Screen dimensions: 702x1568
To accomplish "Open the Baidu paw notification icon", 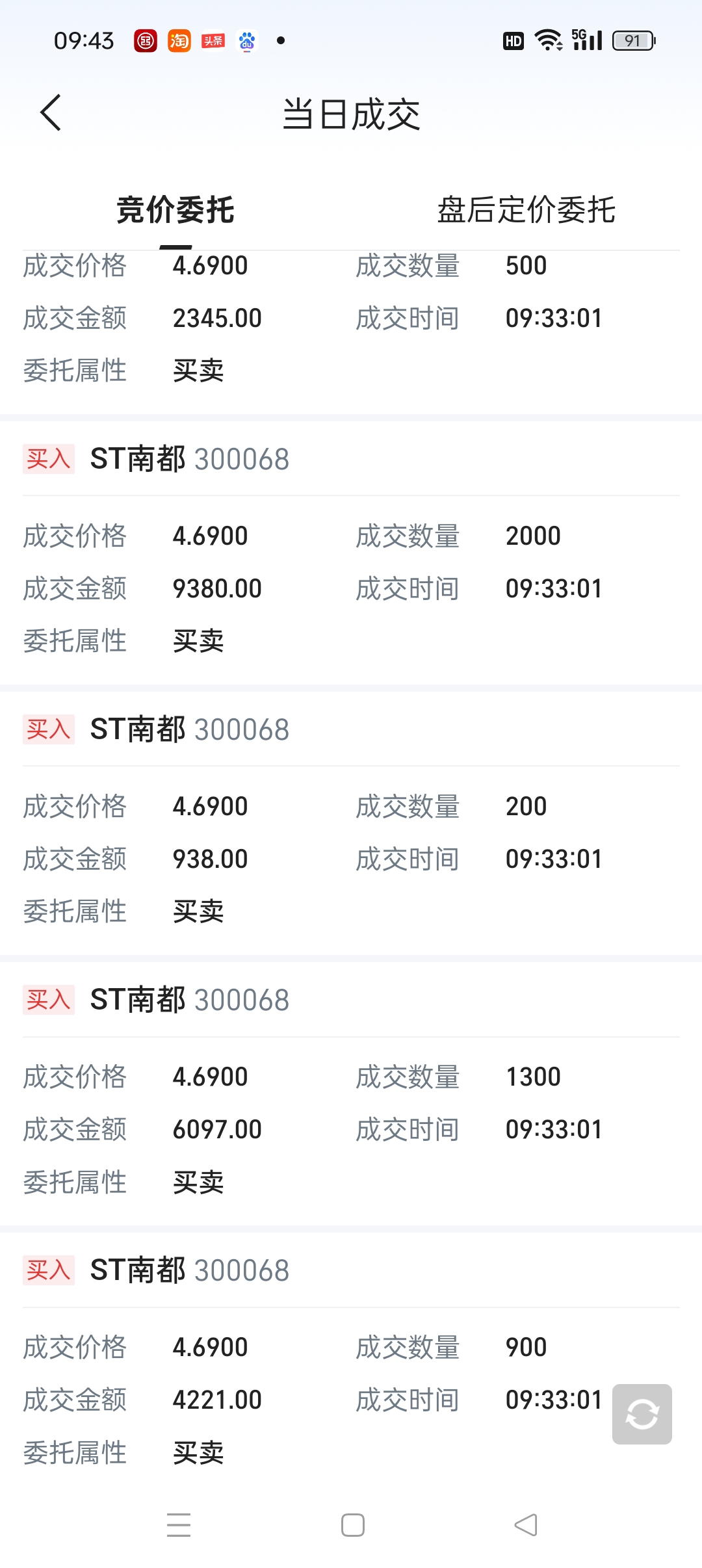I will tap(247, 41).
